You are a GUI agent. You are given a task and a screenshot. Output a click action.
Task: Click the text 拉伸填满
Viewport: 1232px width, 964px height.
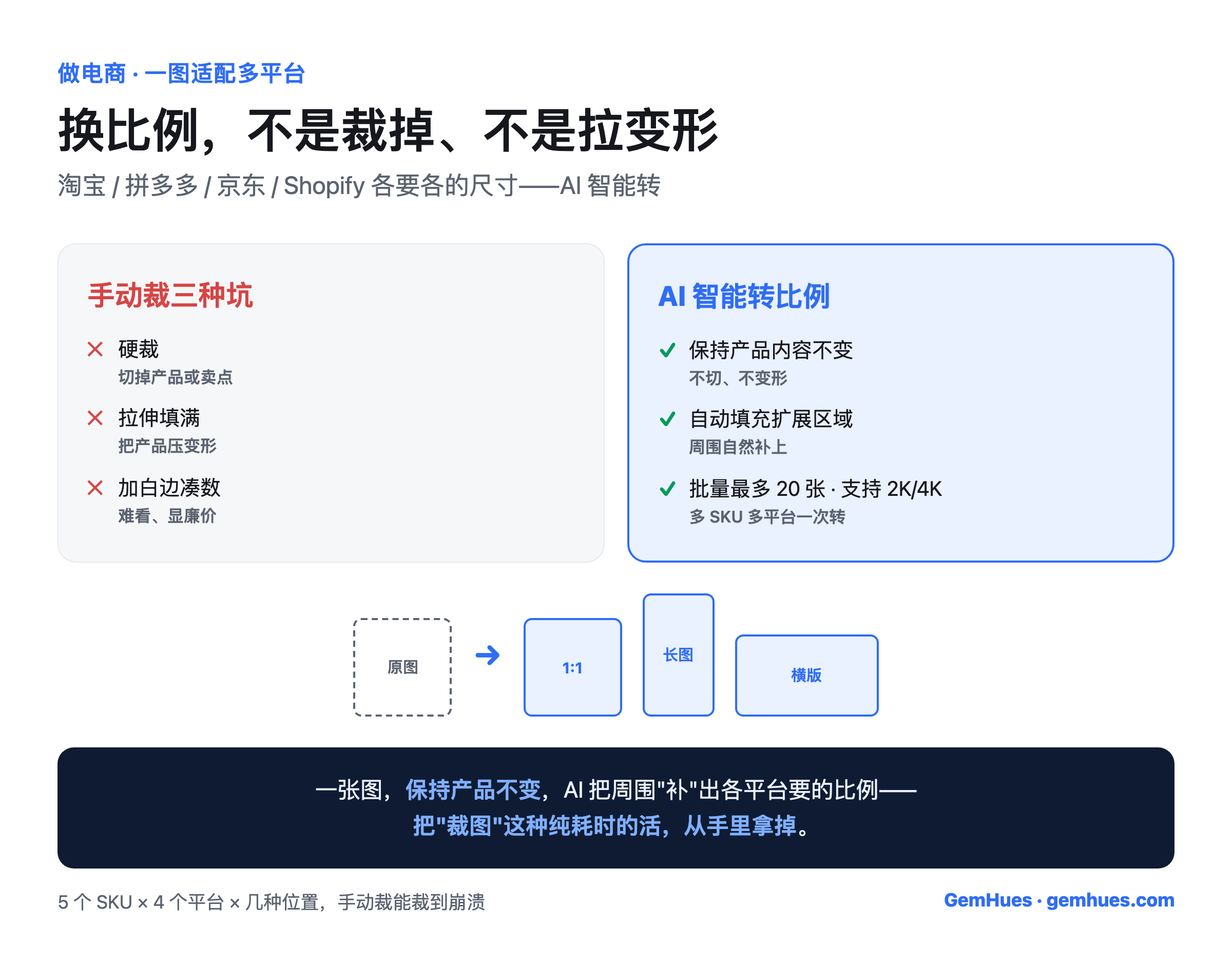tap(159, 418)
